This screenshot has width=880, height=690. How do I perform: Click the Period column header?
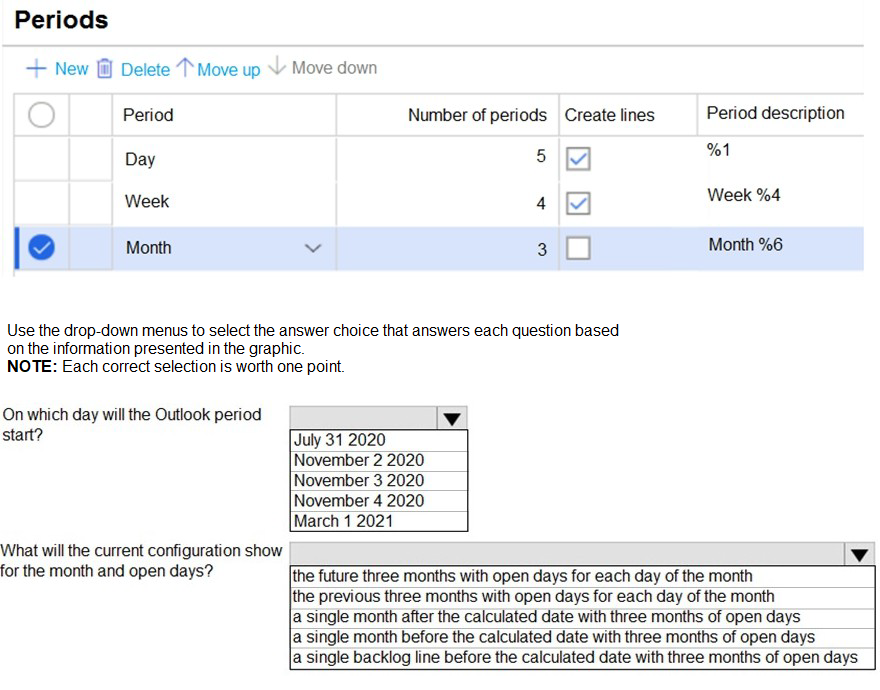click(148, 115)
